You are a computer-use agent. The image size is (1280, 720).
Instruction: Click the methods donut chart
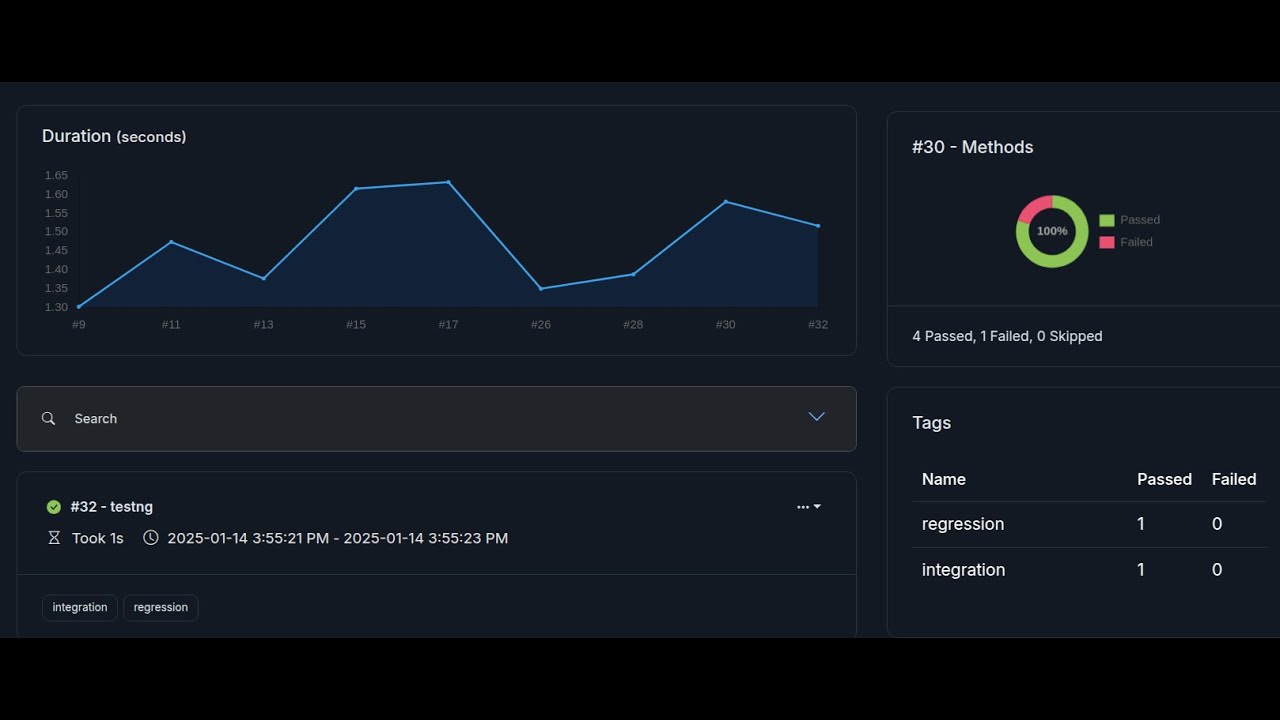point(1052,231)
